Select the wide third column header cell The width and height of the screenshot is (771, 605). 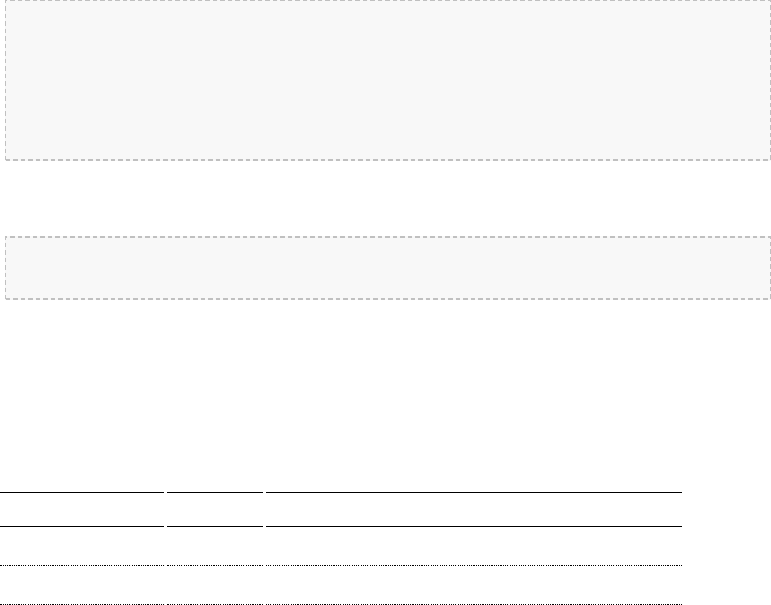pyautogui.click(x=474, y=509)
